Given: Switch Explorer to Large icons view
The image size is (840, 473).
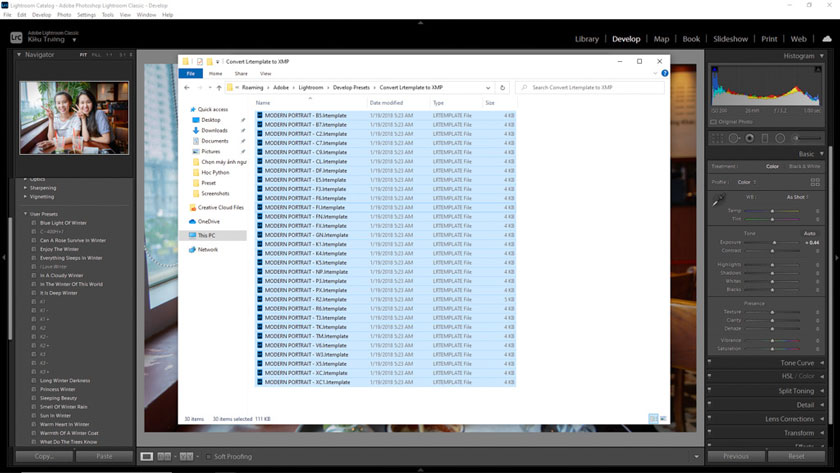Looking at the screenshot, I should (663, 418).
